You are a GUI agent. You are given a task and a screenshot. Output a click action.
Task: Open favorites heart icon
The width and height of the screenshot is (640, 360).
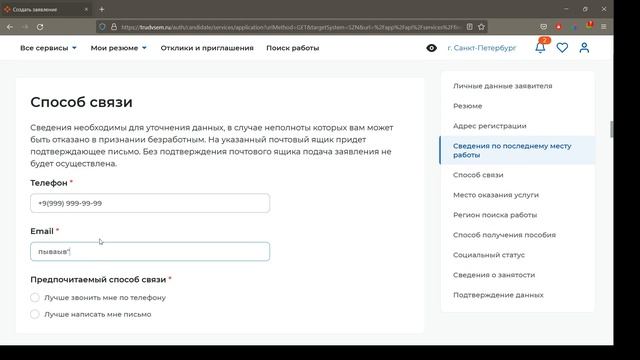[562, 48]
